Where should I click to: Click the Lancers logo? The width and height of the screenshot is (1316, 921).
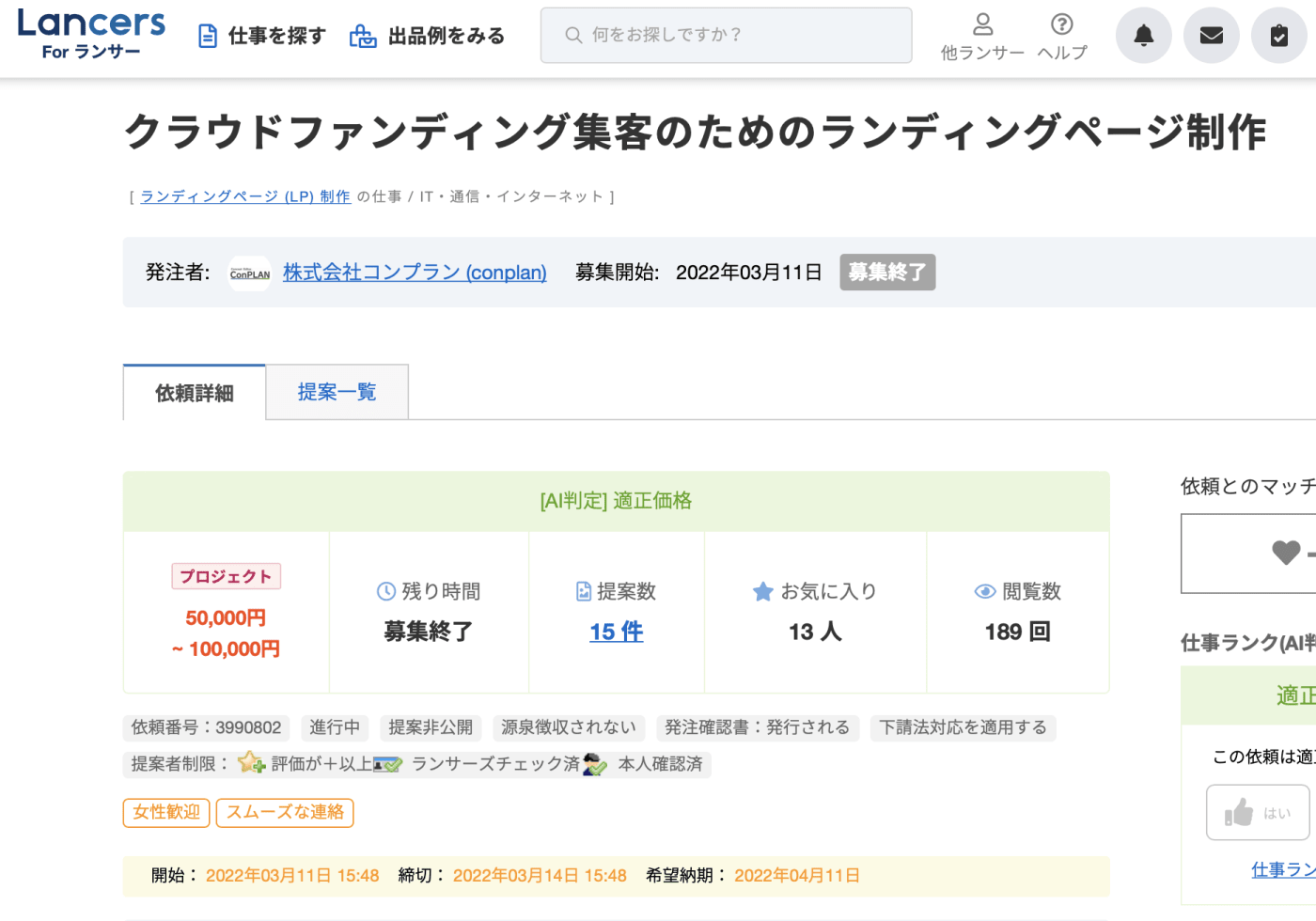tap(91, 35)
